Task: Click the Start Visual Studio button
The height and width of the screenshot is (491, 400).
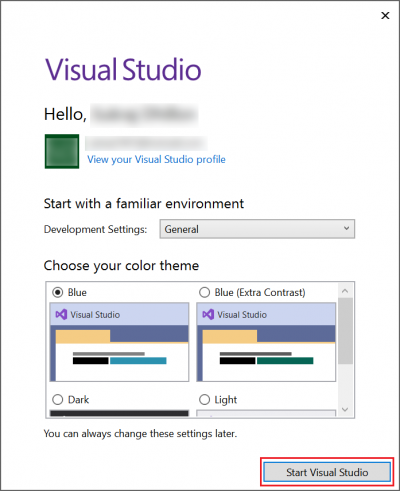Action: pos(327,472)
